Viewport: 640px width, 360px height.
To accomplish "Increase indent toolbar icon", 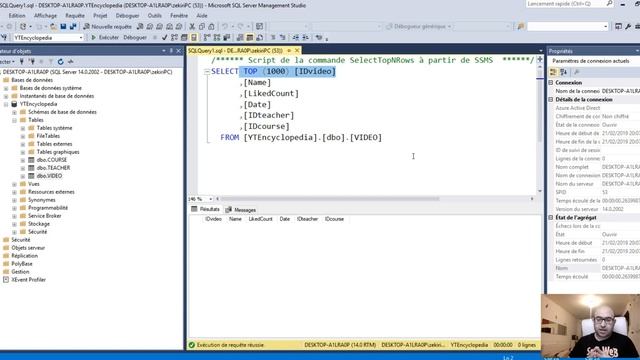I will pyautogui.click(x=305, y=38).
